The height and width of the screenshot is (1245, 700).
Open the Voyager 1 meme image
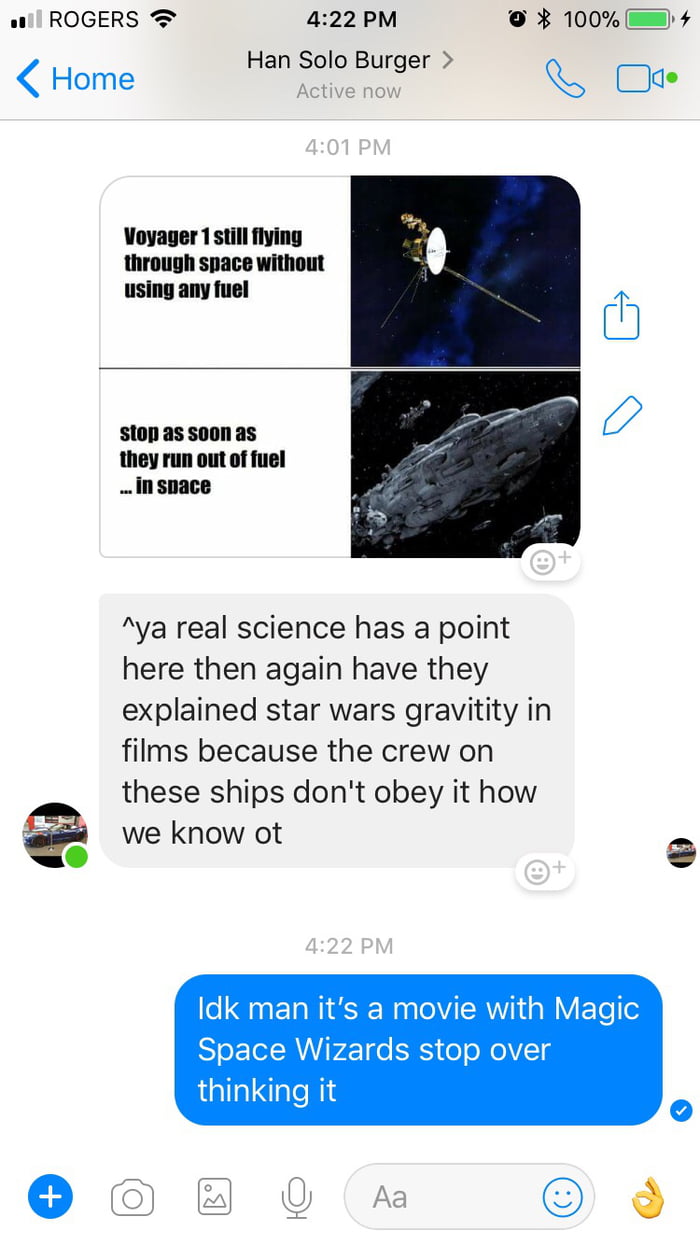click(340, 366)
